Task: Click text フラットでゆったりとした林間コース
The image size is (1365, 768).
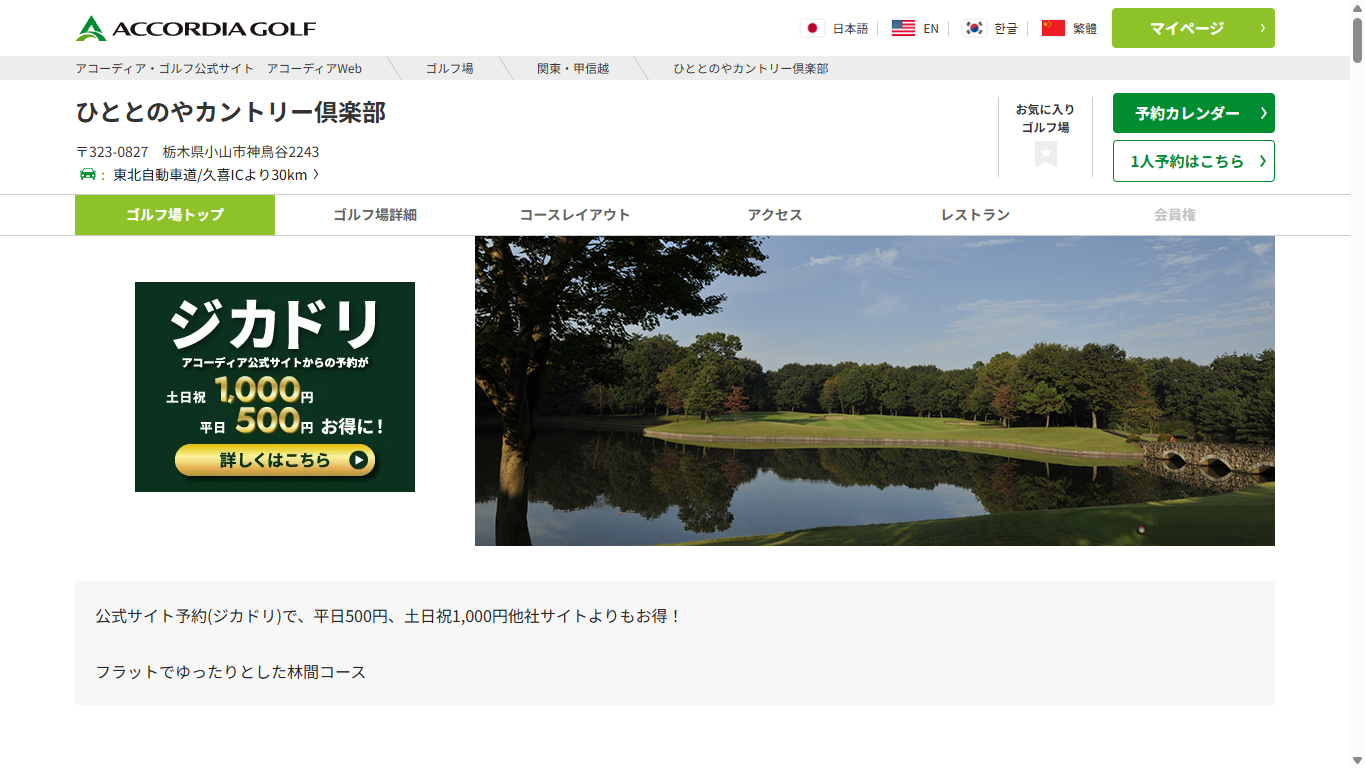Action: click(231, 672)
